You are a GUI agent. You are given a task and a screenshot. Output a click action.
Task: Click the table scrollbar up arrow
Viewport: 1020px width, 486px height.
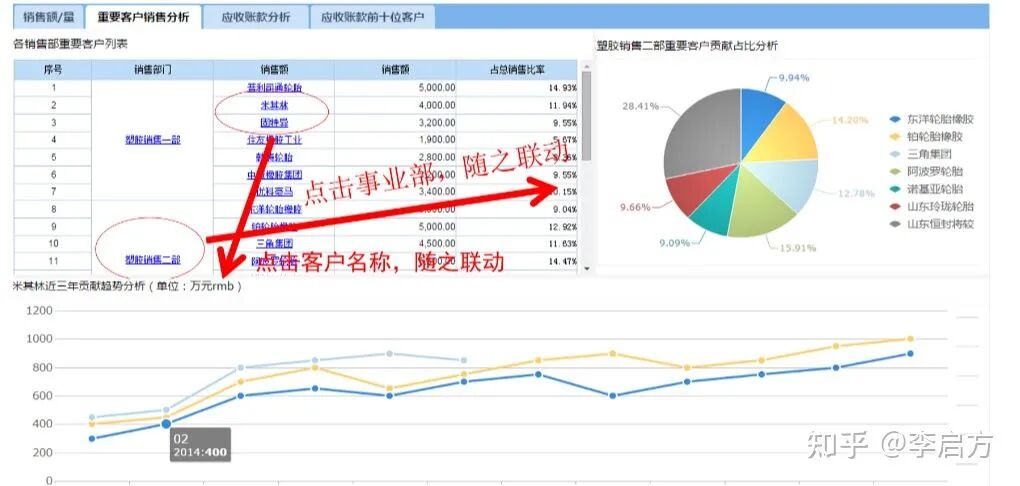tap(586, 65)
